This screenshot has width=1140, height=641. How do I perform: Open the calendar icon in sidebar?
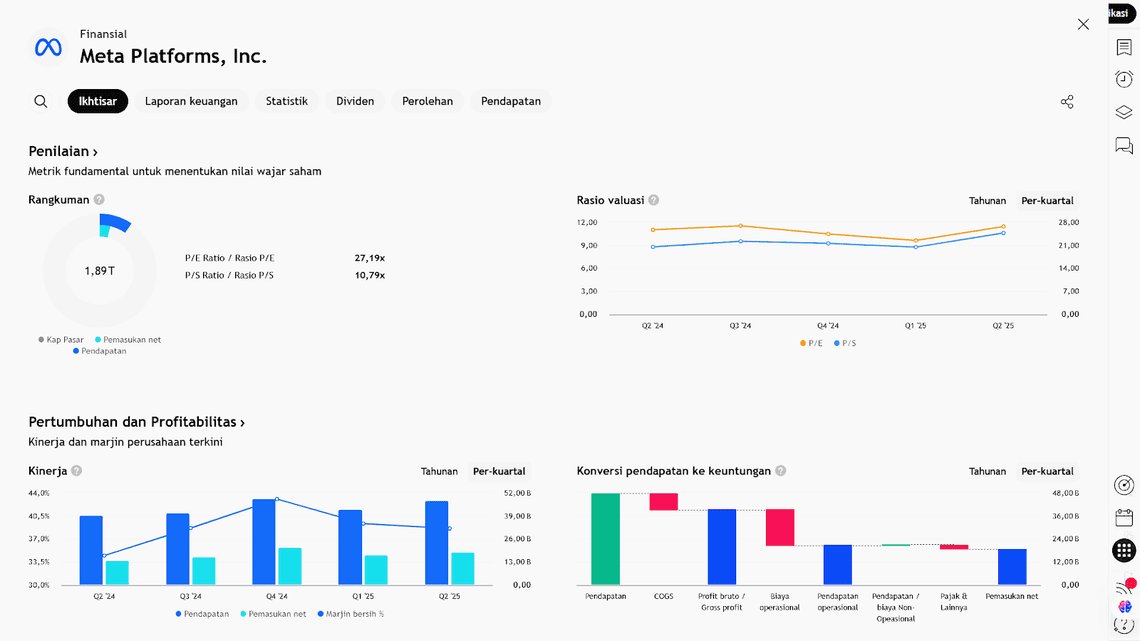1124,518
